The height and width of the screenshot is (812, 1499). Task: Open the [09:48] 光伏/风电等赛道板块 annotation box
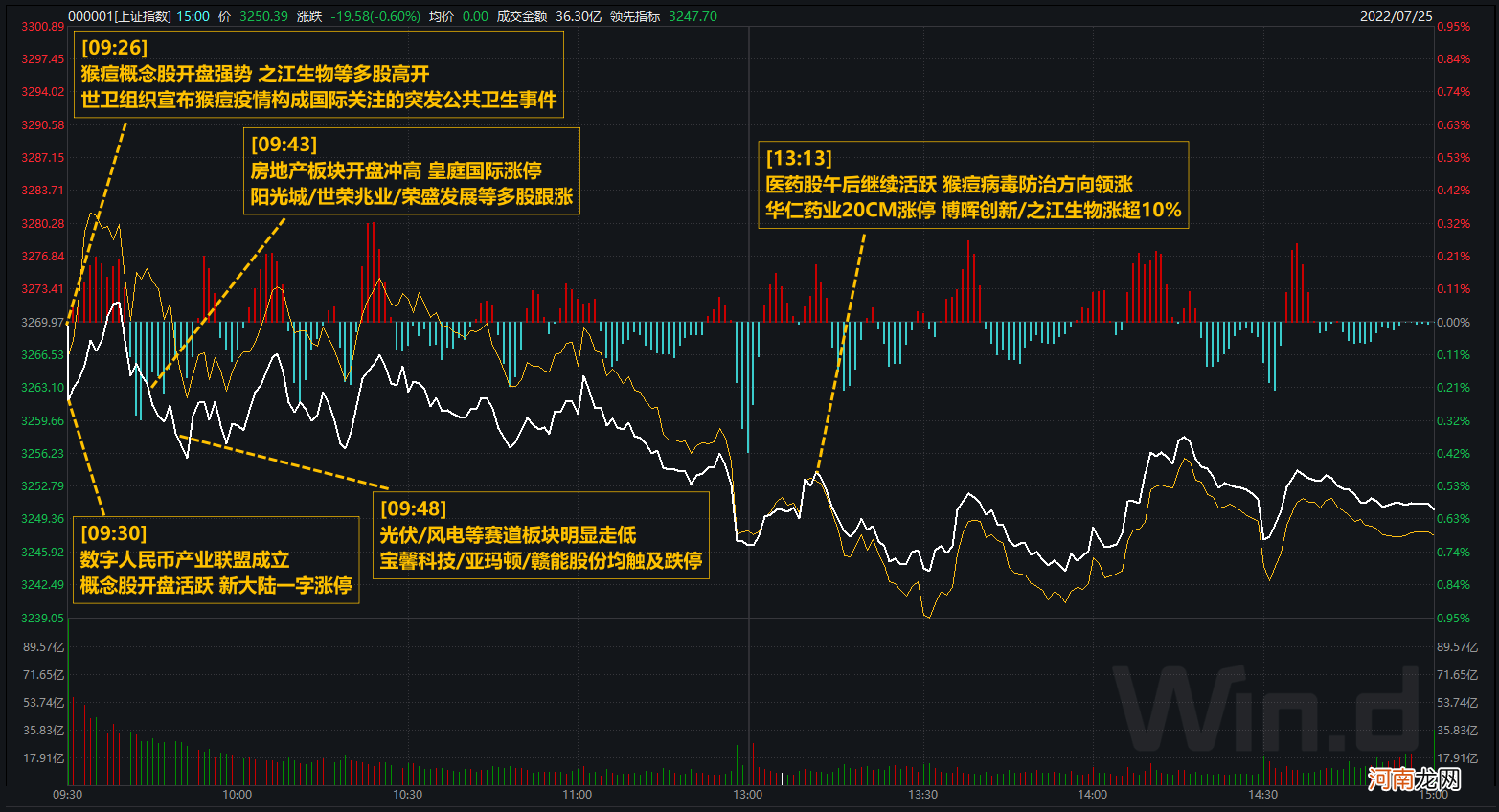click(541, 535)
